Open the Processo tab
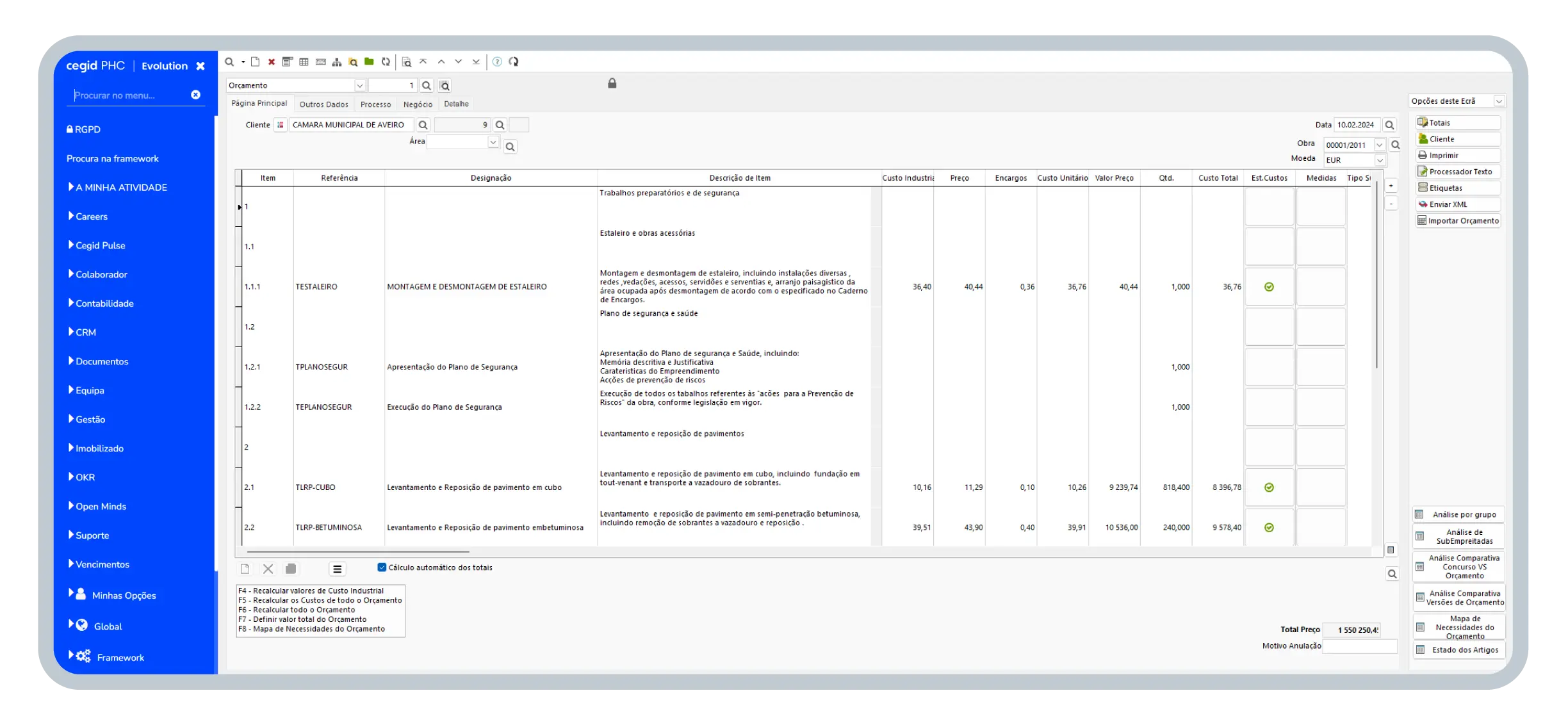This screenshot has height=725, width=1568. (x=376, y=104)
